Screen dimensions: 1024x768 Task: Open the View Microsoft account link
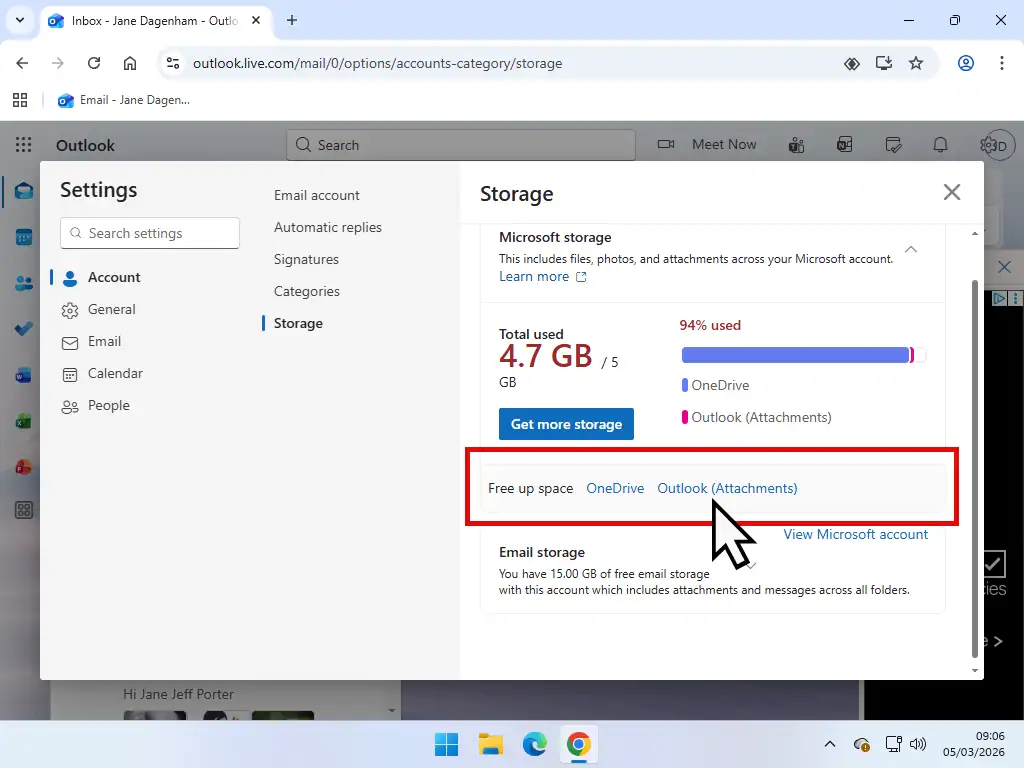point(856,534)
